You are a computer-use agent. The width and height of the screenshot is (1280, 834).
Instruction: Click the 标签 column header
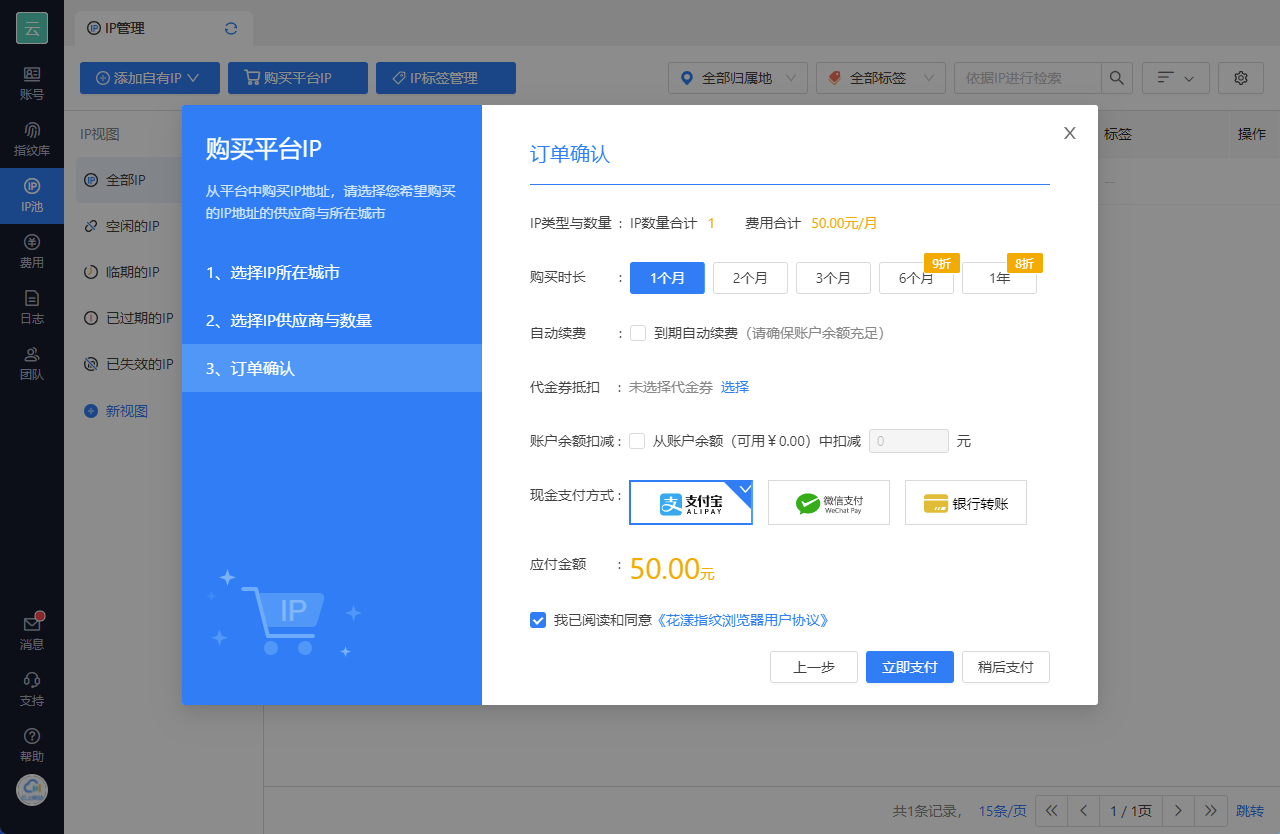pyautogui.click(x=1118, y=134)
